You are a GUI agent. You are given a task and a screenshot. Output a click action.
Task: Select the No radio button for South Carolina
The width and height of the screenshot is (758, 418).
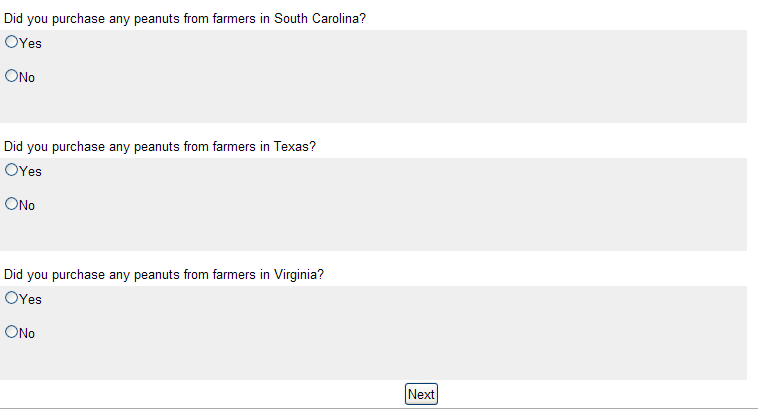(x=12, y=76)
